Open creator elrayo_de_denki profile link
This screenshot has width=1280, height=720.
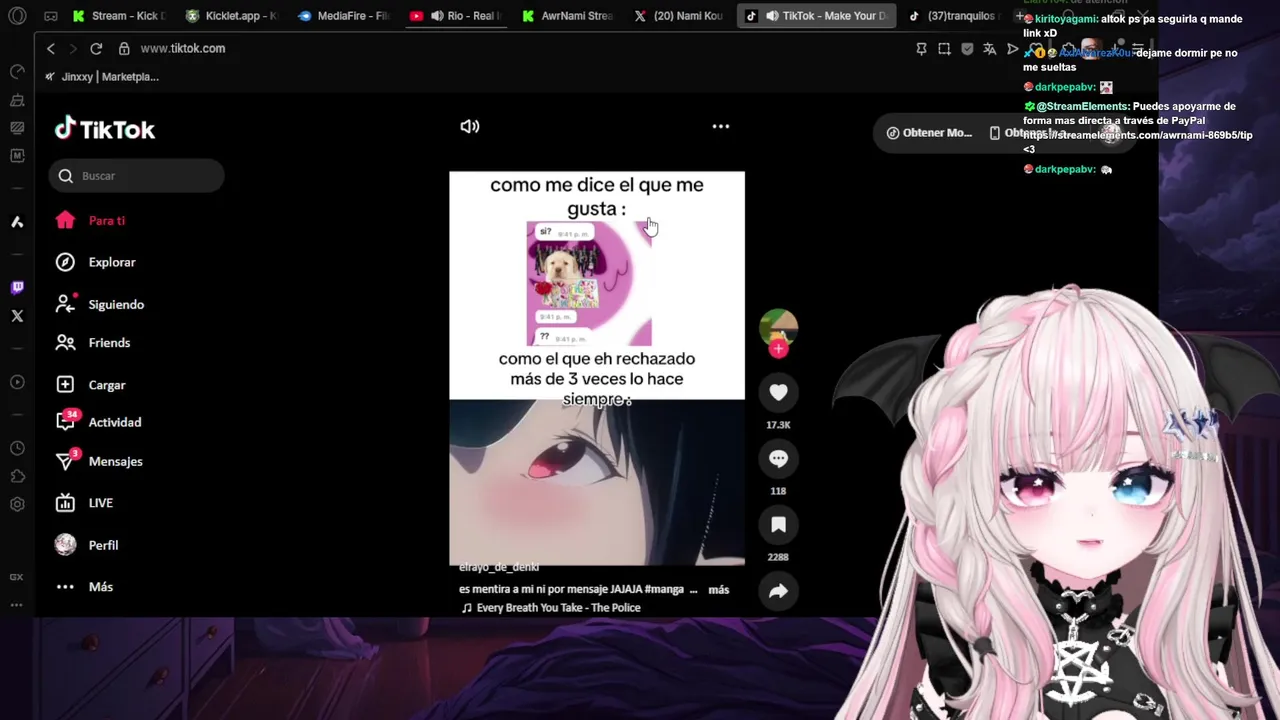499,568
